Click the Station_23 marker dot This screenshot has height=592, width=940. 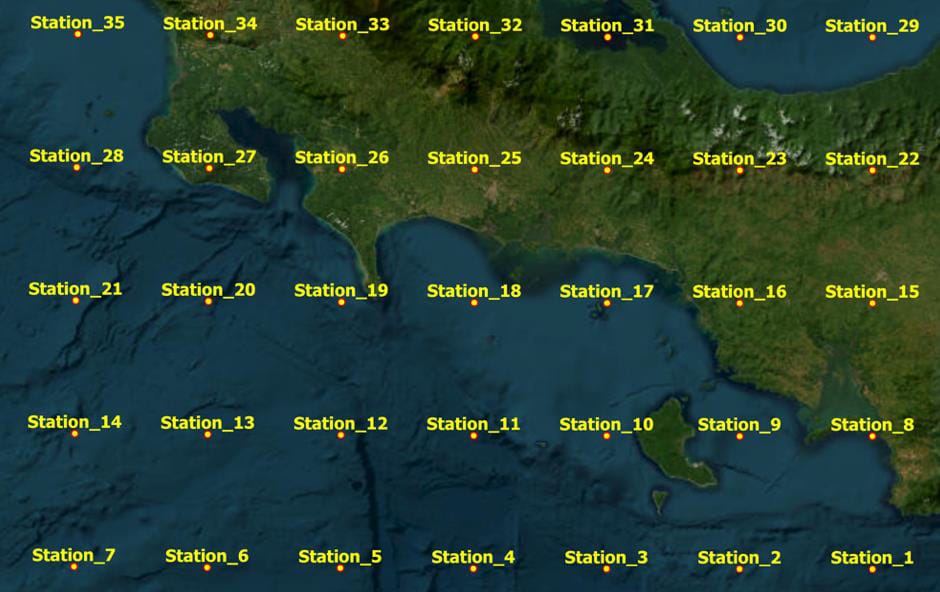click(740, 170)
